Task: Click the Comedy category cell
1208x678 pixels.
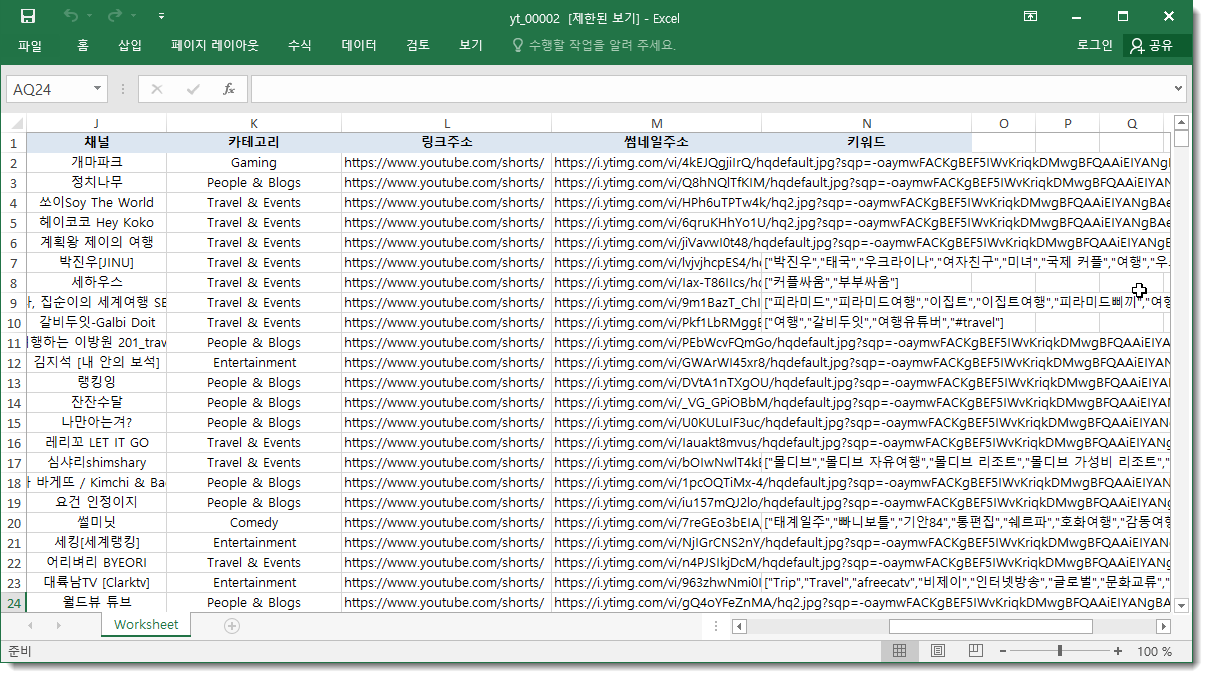Action: 254,522
